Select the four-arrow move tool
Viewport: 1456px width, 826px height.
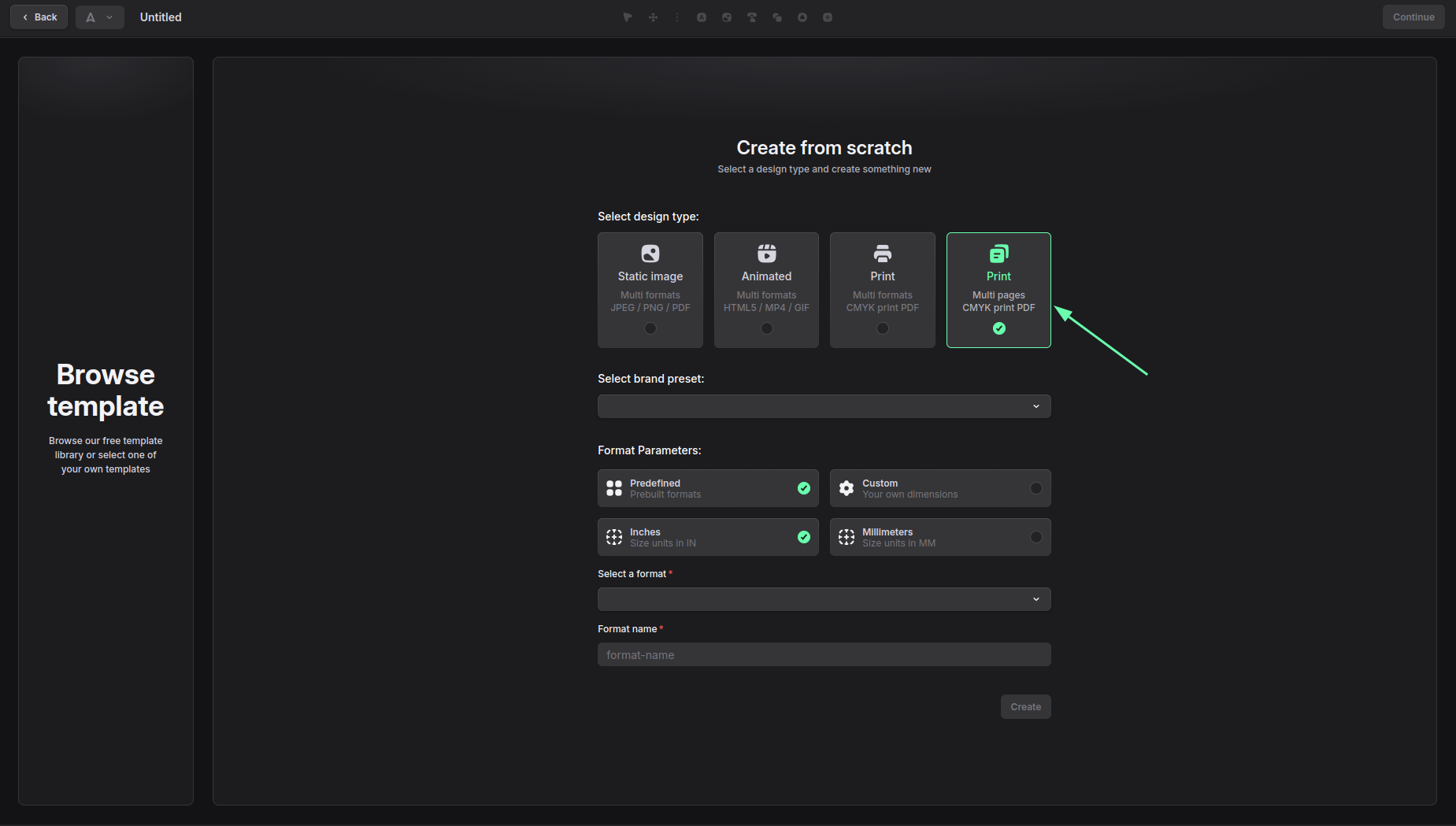pos(653,17)
